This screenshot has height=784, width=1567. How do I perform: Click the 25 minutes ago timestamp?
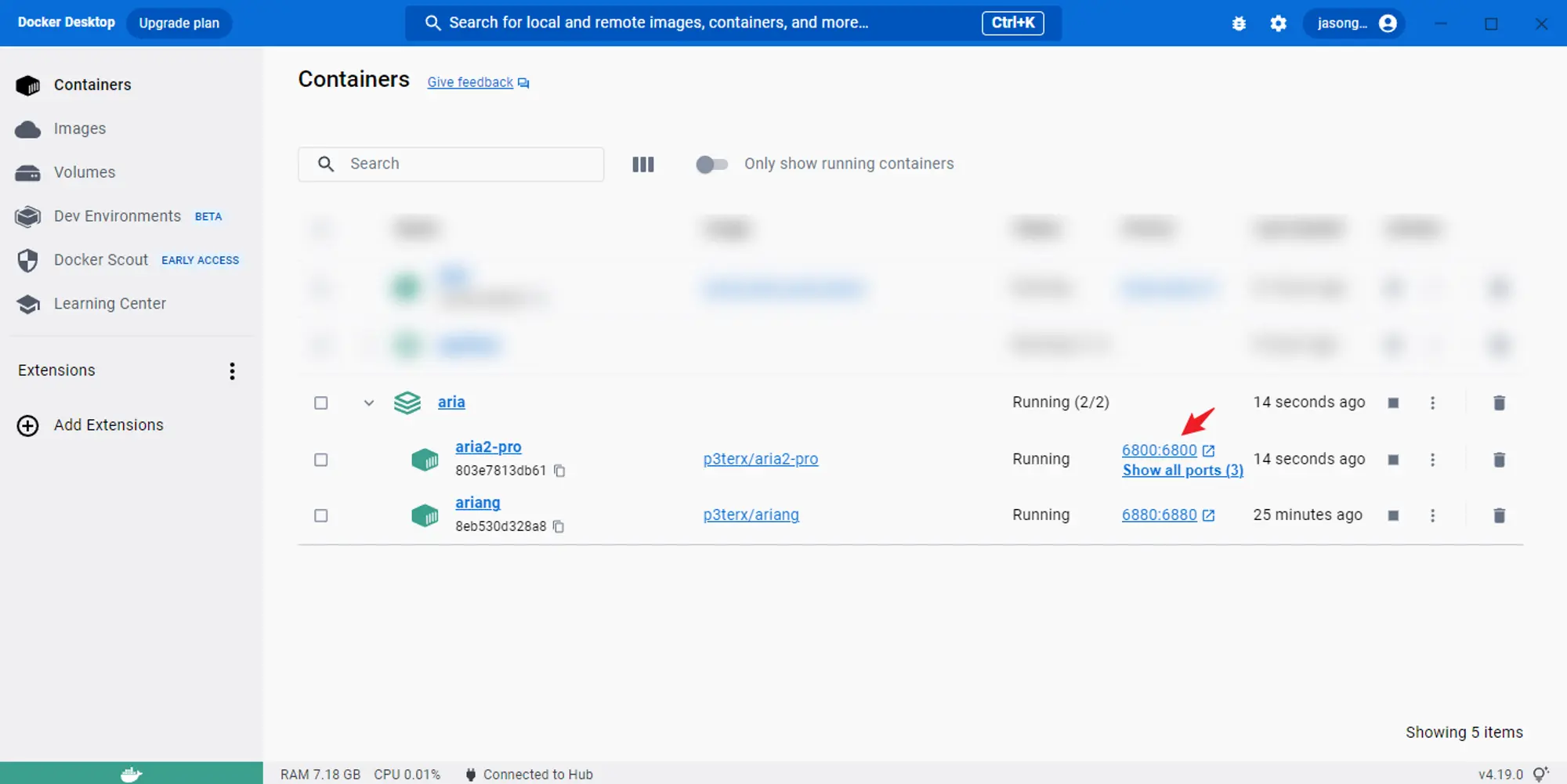(1307, 515)
